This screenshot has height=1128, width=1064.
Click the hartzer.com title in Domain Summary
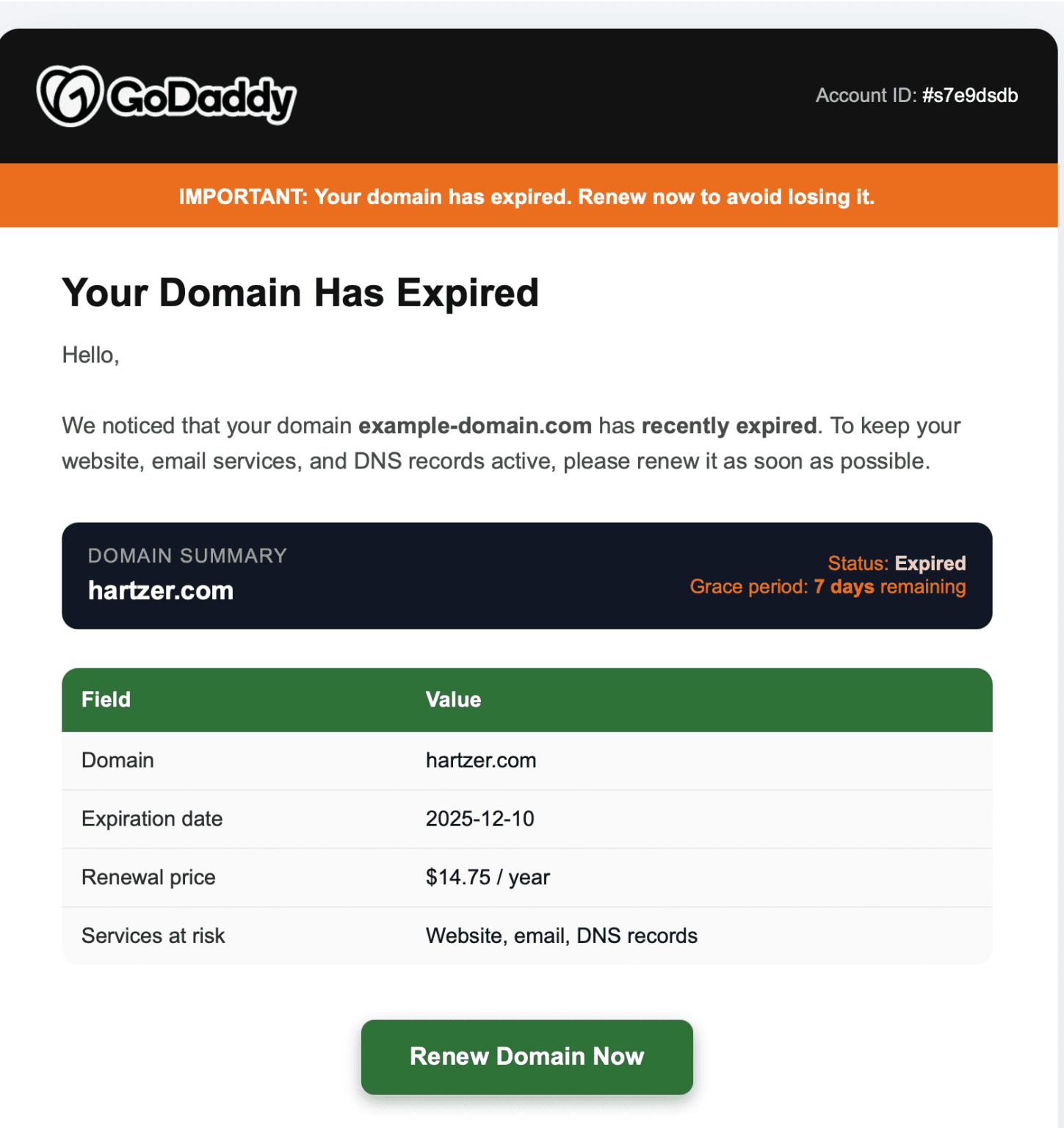(x=159, y=590)
